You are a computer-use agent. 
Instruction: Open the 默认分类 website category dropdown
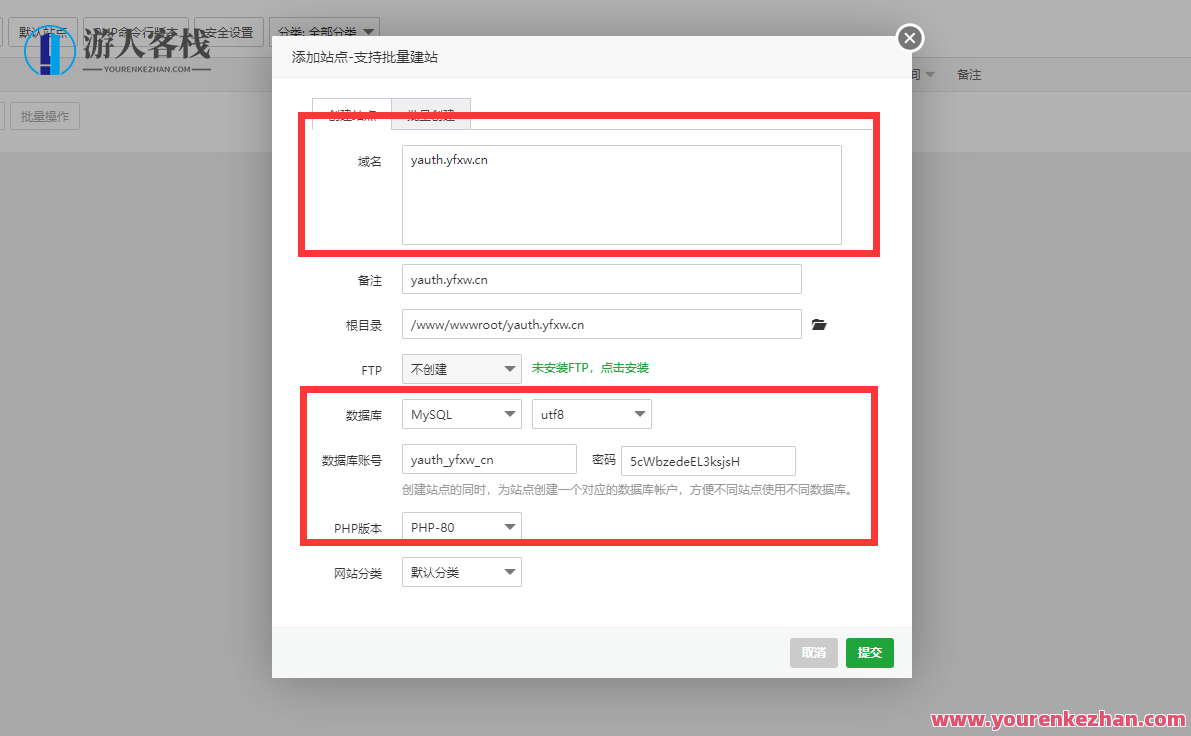pyautogui.click(x=461, y=571)
